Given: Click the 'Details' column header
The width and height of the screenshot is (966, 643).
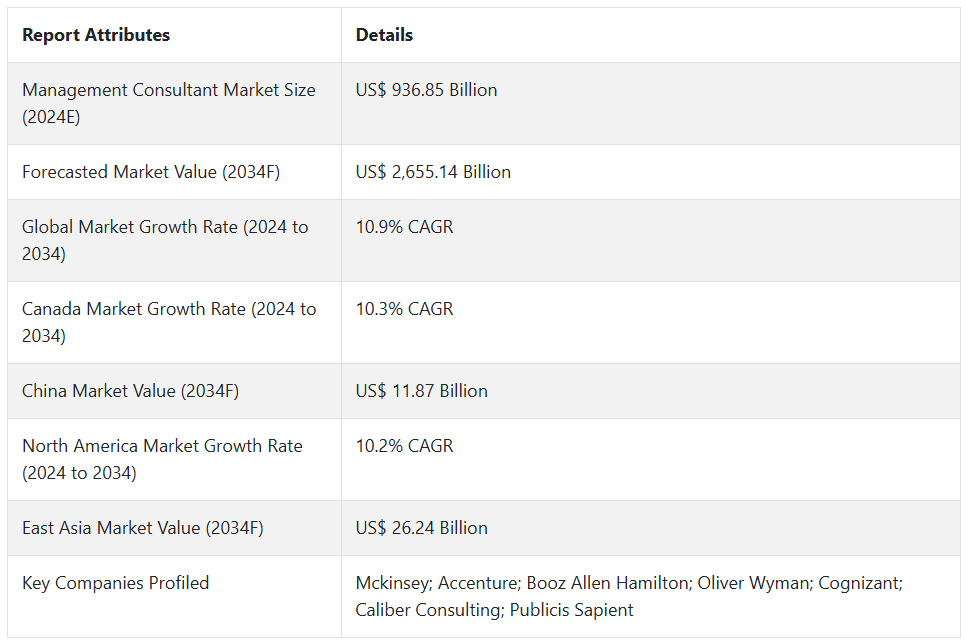Looking at the screenshot, I should click(384, 35).
